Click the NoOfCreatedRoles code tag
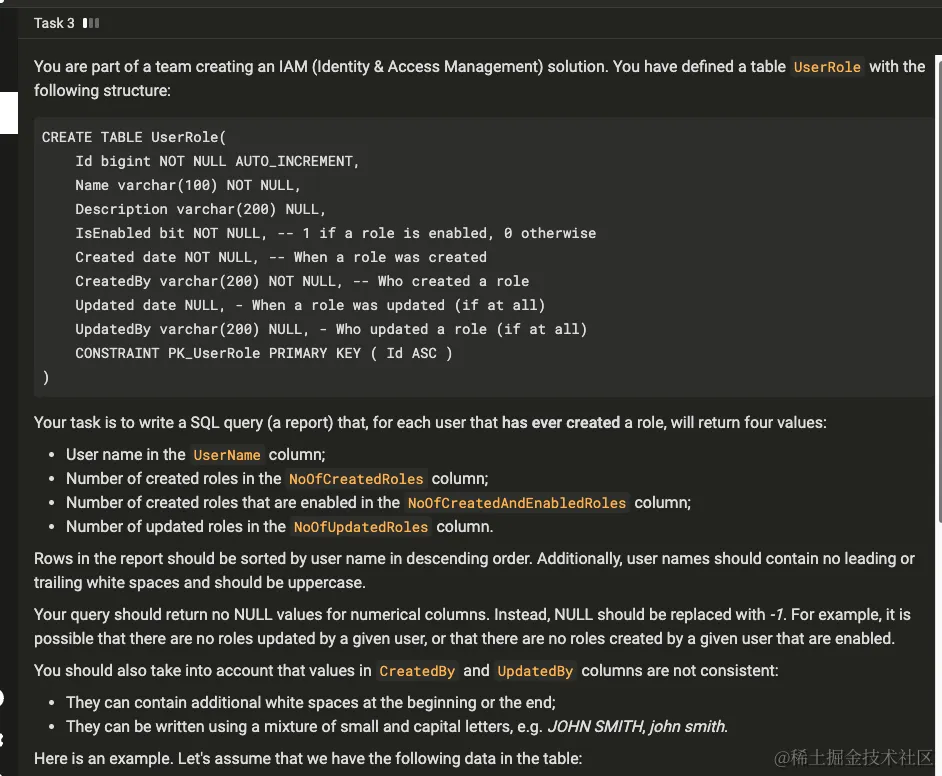Viewport: 942px width, 776px height. tap(356, 479)
